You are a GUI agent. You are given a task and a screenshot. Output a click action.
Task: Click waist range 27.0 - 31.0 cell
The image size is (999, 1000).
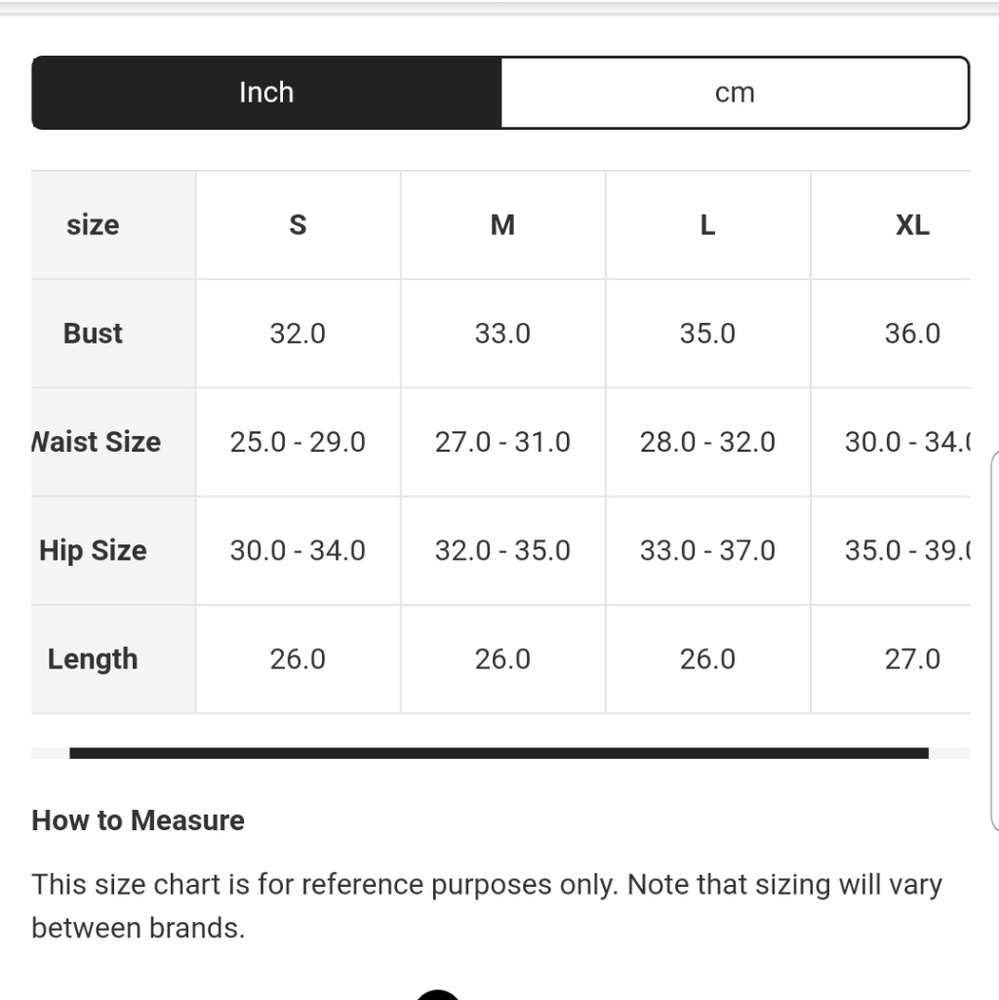click(503, 442)
